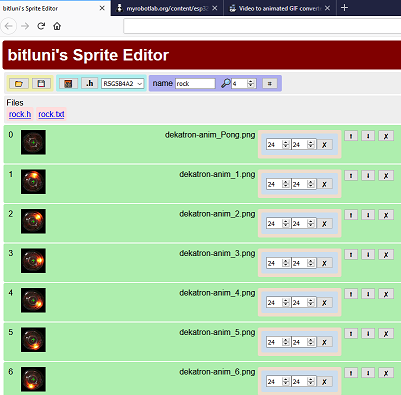Click the = button beside zoom
Viewport: 401px width, 395px height.
[x=270, y=83]
